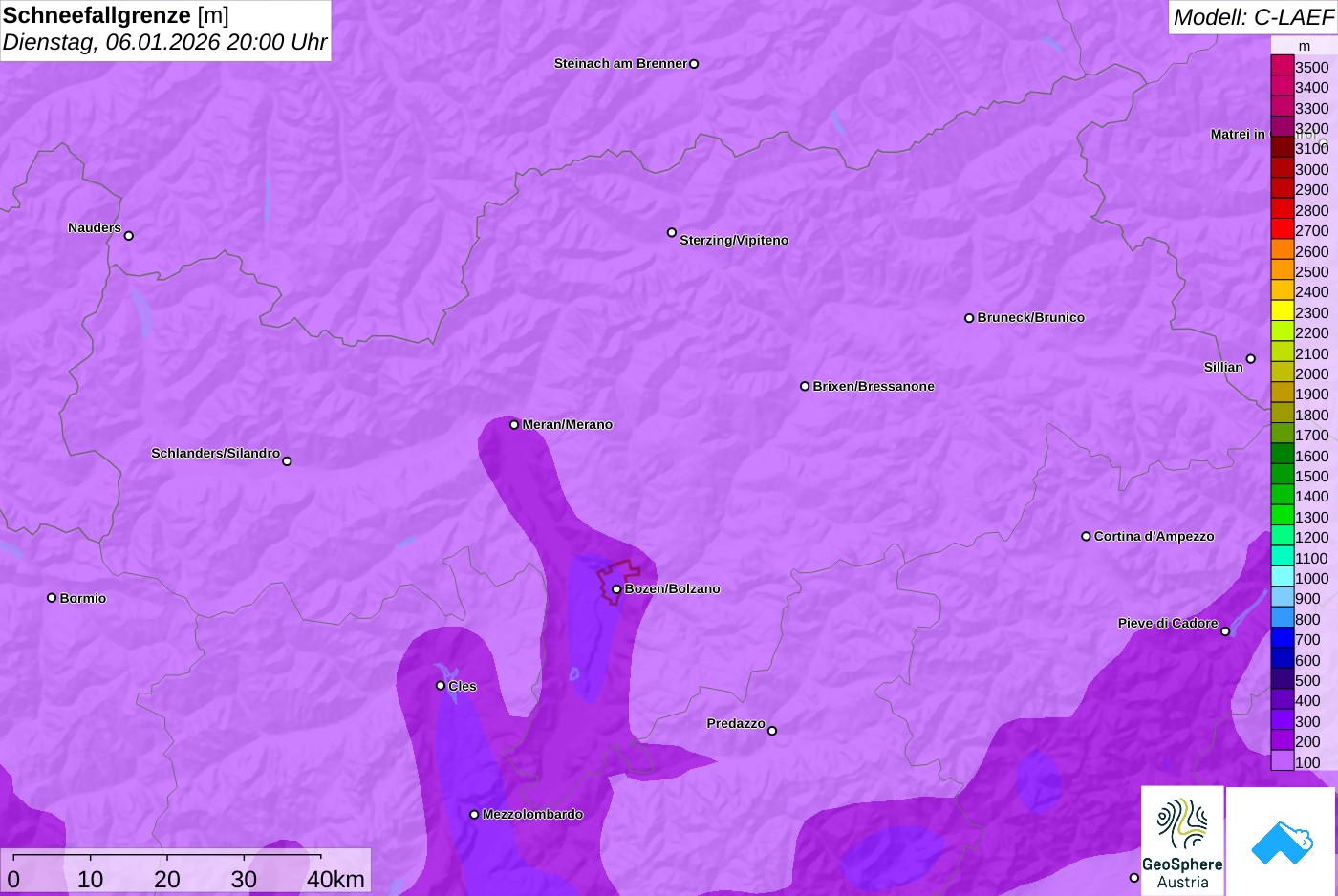1338x896 pixels.
Task: Click the '40km' scale bar label
Action: click(x=335, y=879)
